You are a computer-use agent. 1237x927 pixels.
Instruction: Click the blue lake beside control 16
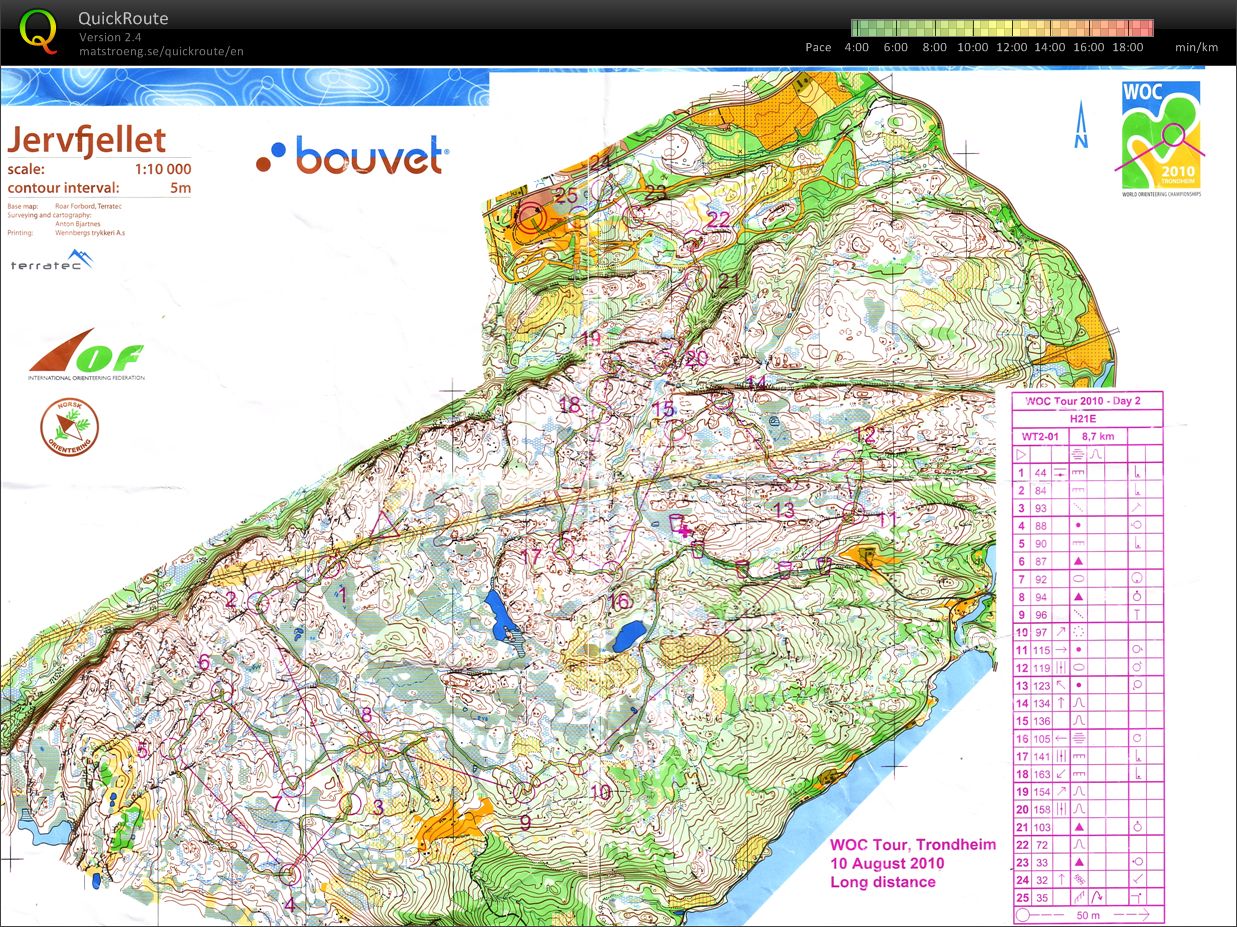(629, 635)
